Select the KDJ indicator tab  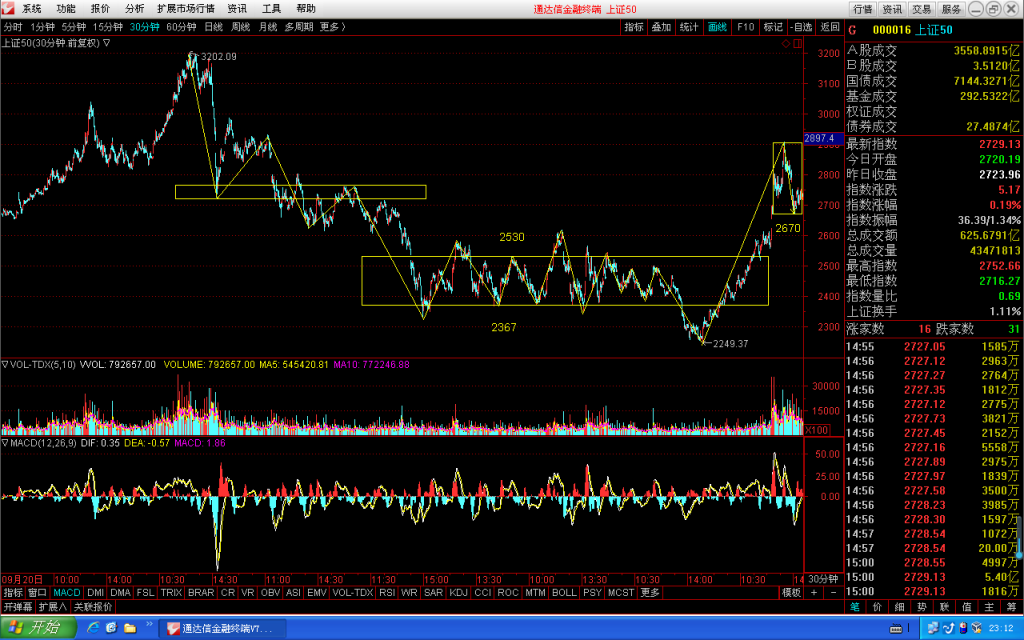click(x=458, y=592)
